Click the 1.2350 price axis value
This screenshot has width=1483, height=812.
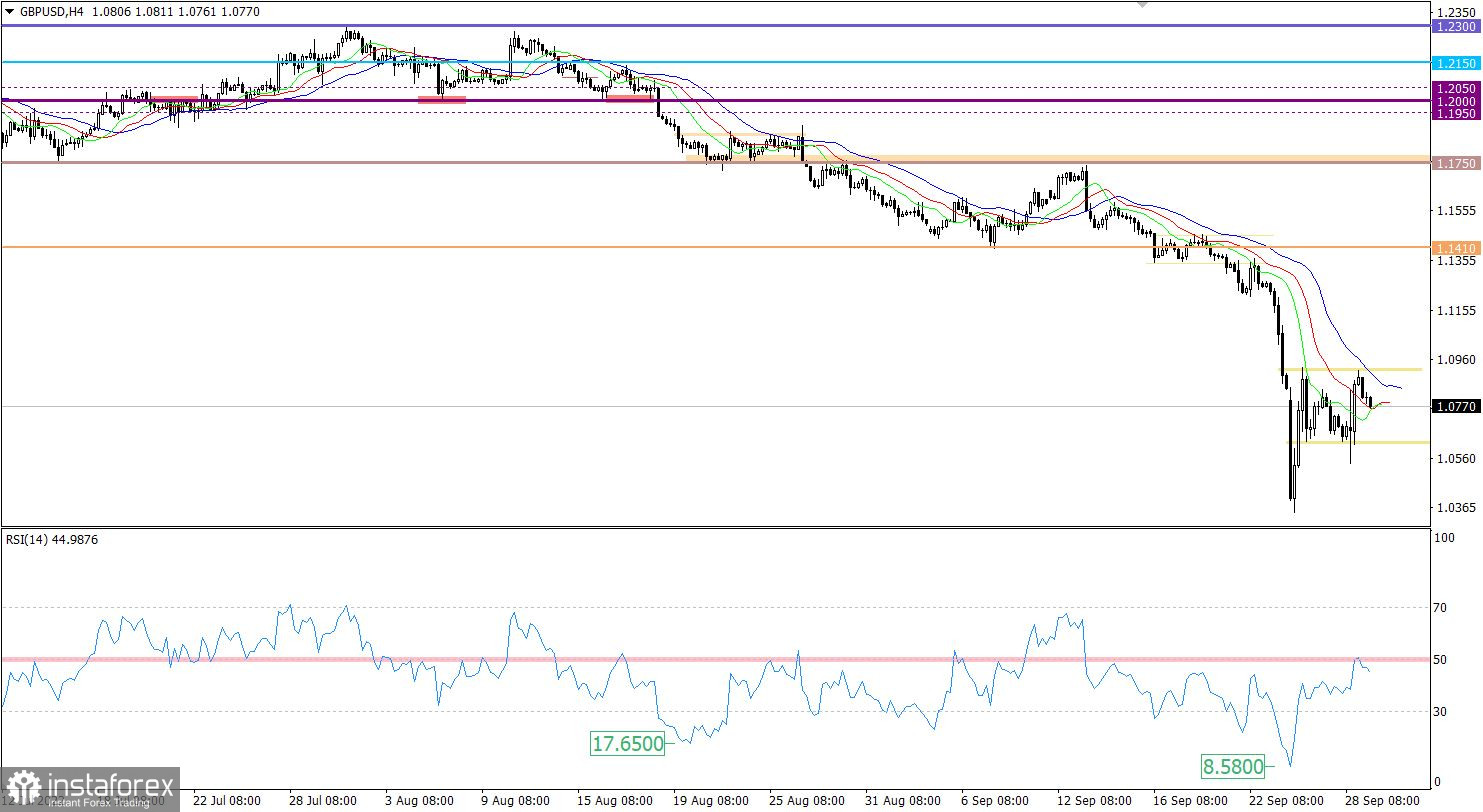tap(1456, 13)
